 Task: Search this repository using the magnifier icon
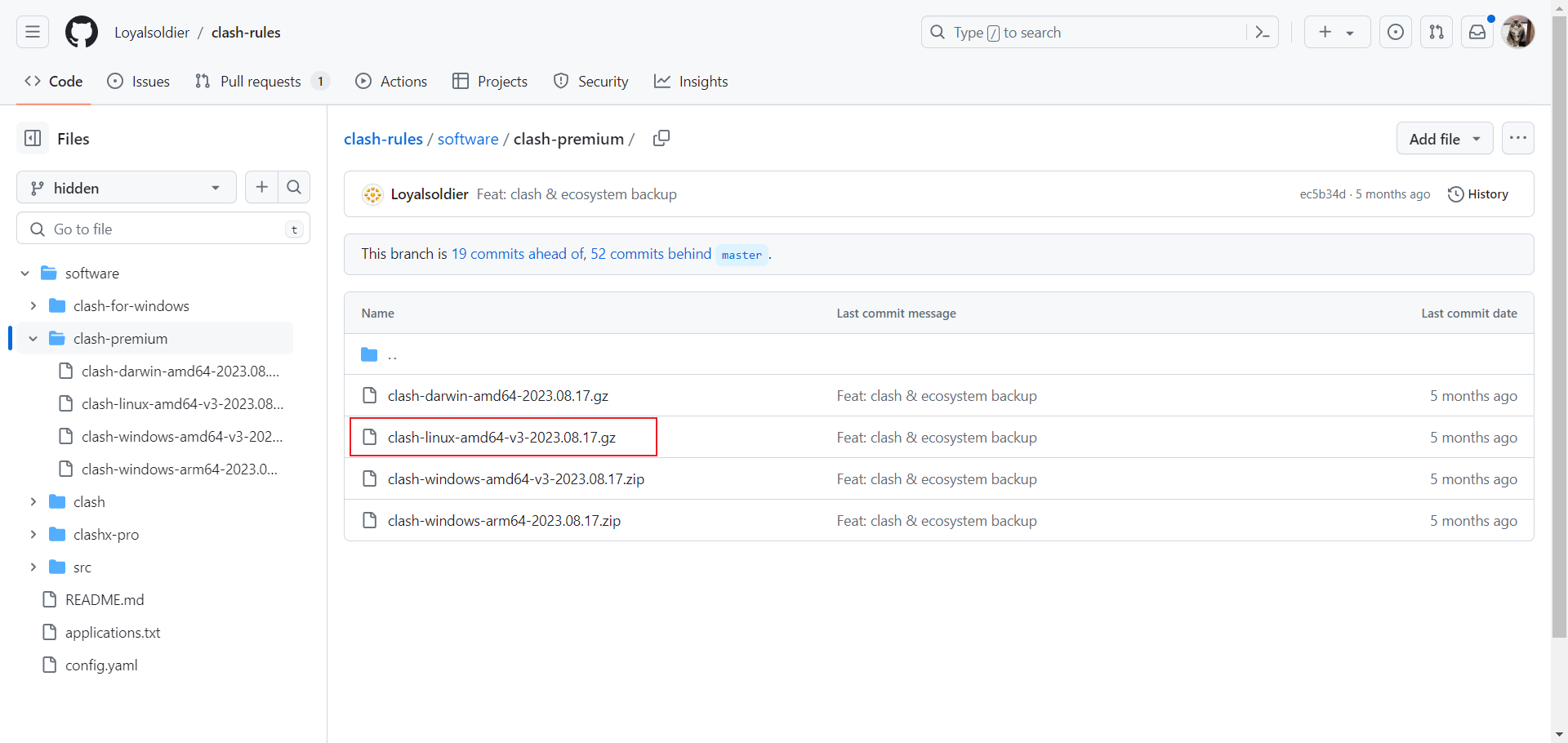(294, 187)
